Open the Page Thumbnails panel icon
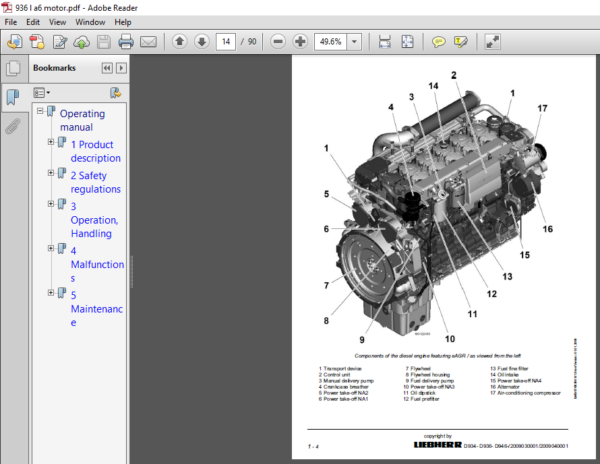The image size is (600, 464). 13,68
